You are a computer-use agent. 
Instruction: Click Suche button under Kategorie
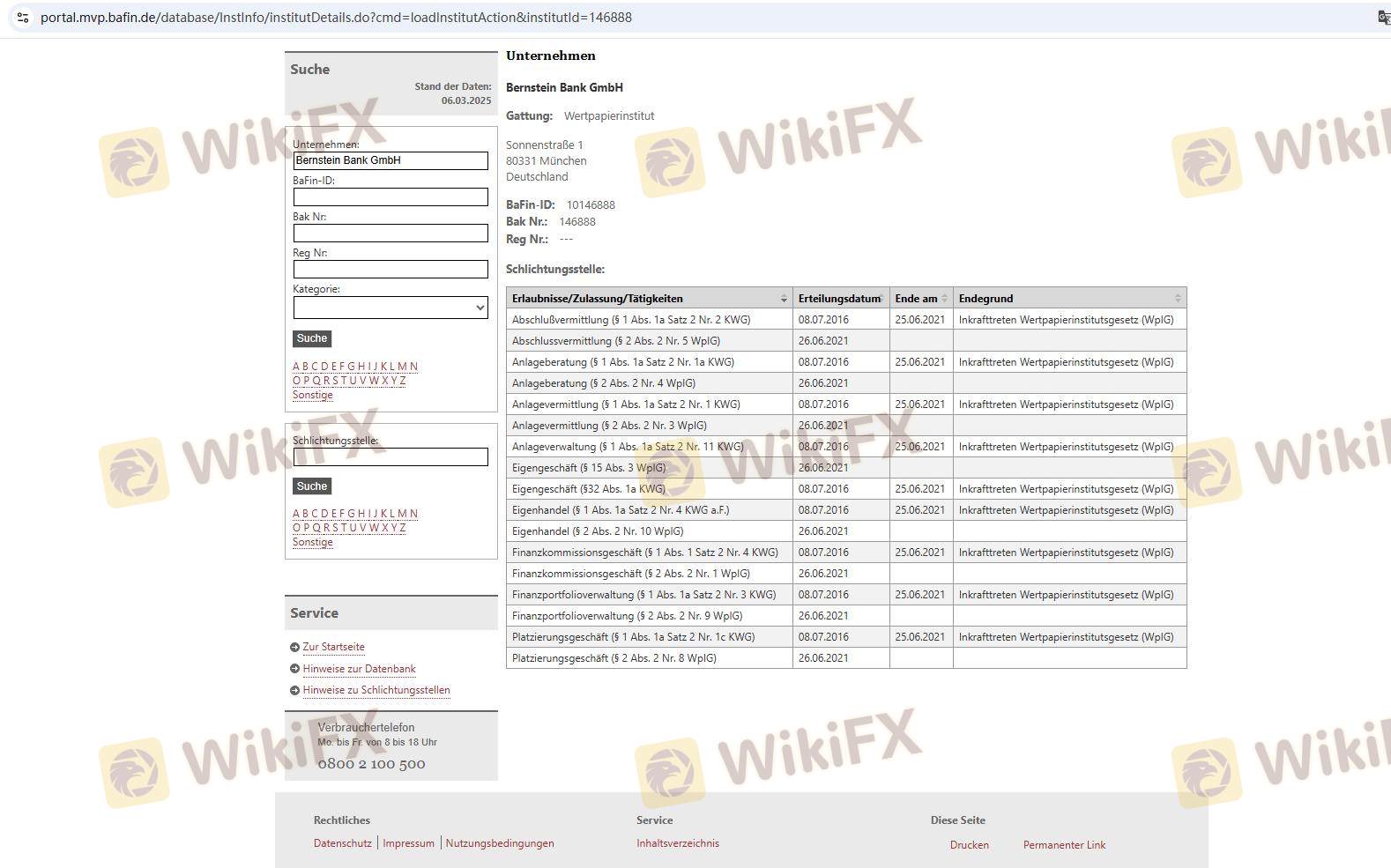tap(312, 338)
